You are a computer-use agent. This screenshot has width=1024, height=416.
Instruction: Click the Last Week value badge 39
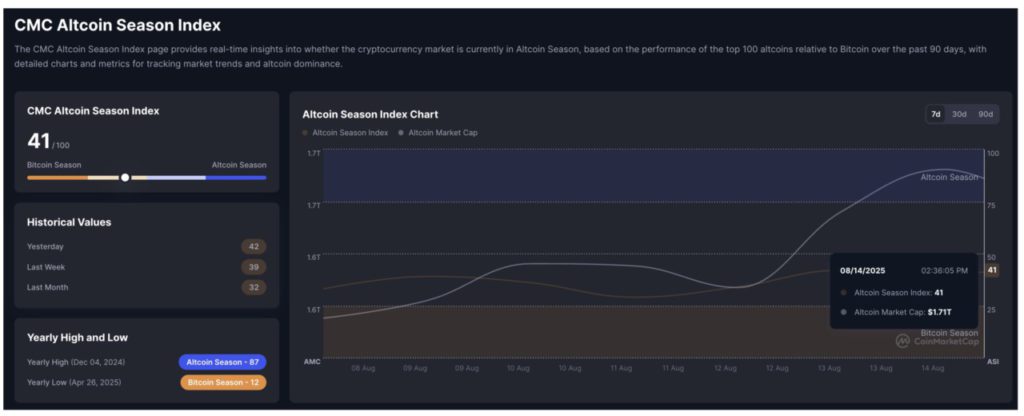point(253,267)
